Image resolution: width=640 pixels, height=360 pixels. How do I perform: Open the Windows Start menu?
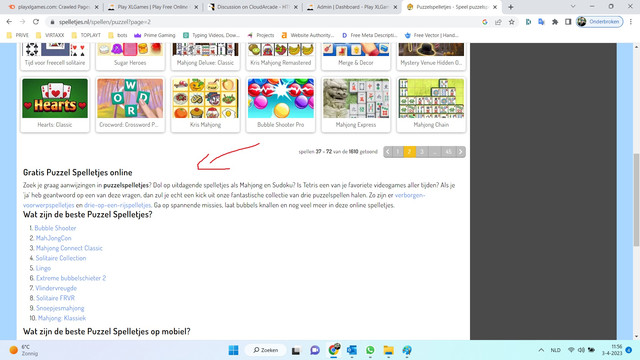pyautogui.click(x=233, y=350)
